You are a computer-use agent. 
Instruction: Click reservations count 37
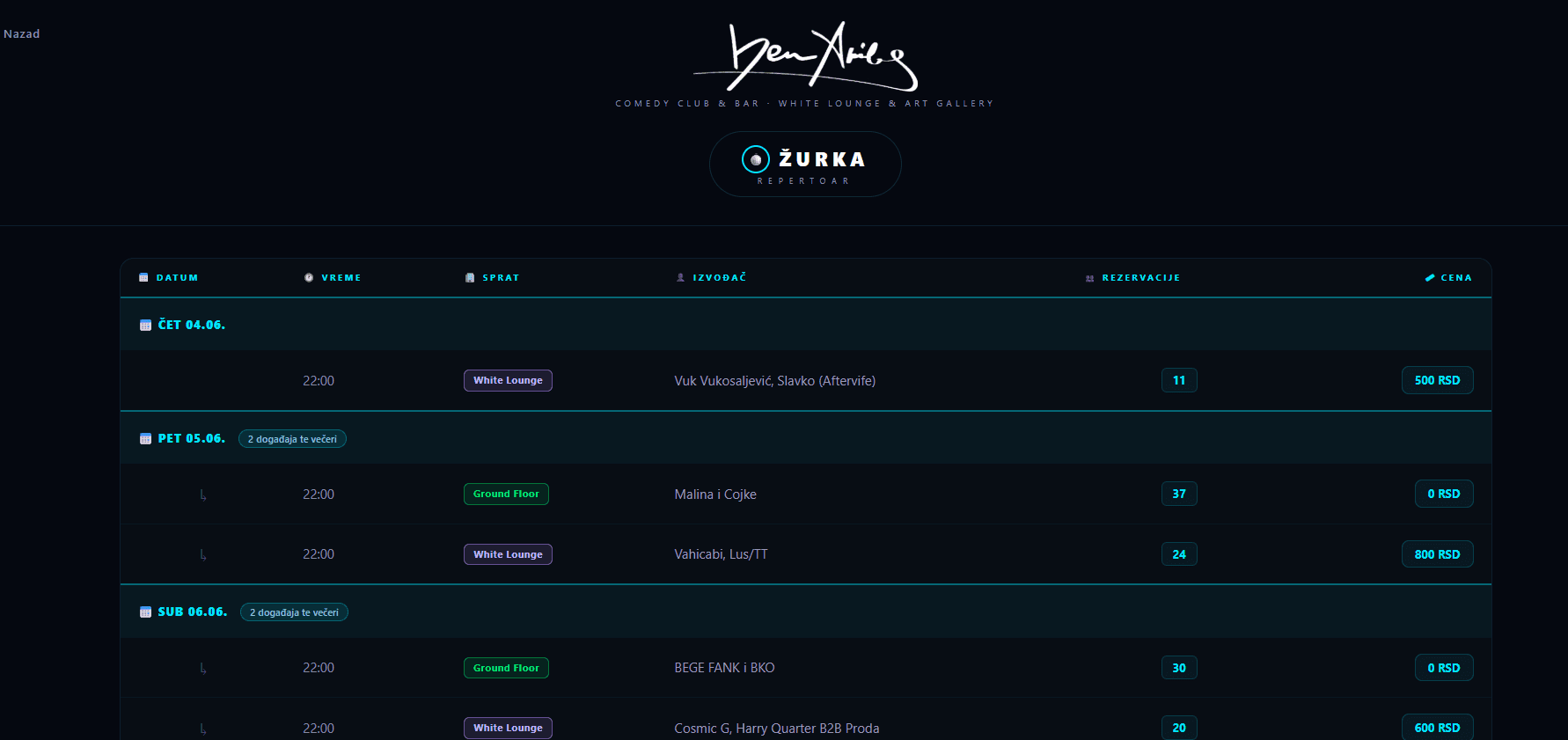(1179, 494)
